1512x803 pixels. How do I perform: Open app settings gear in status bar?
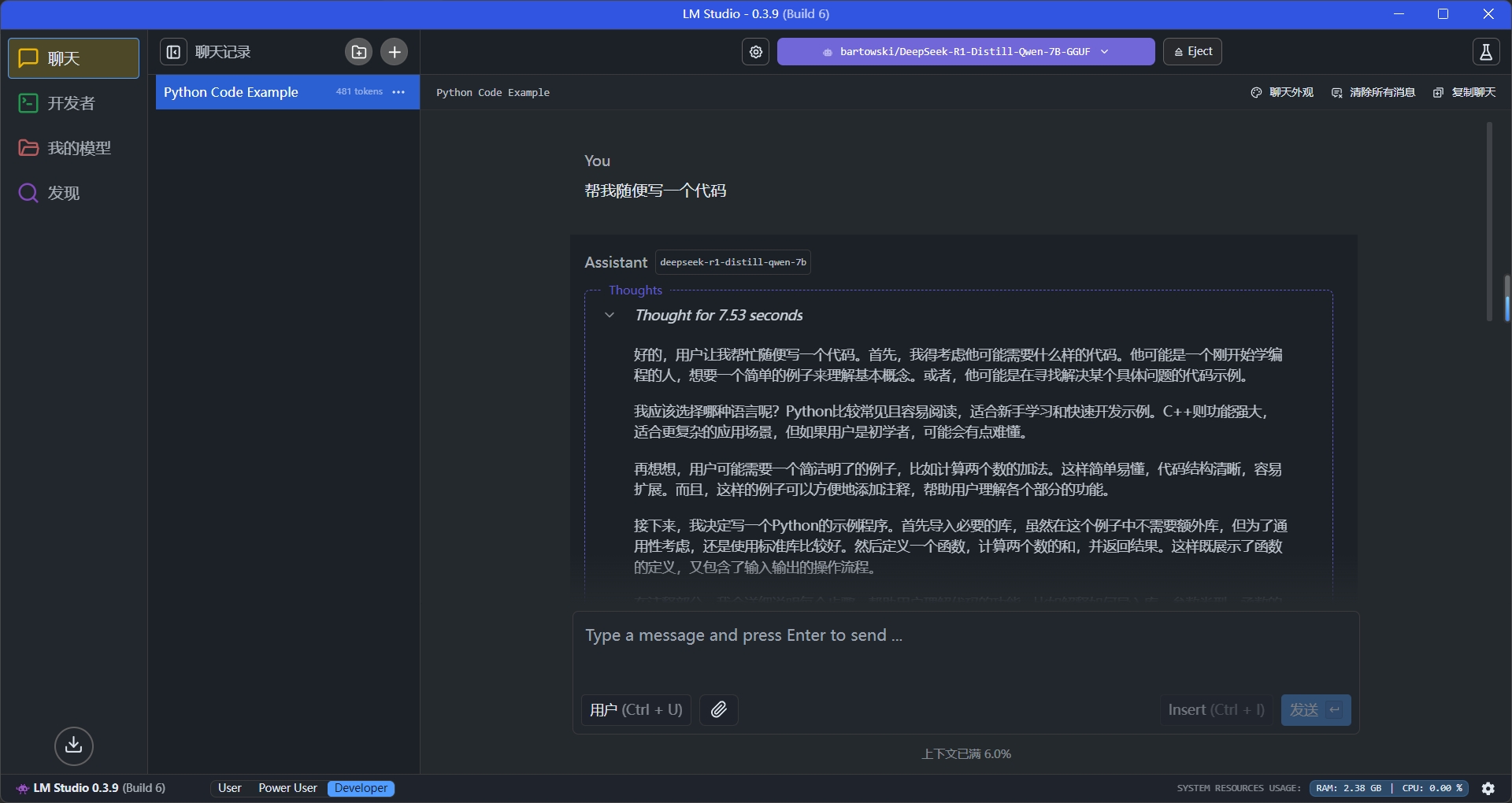[x=1488, y=788]
